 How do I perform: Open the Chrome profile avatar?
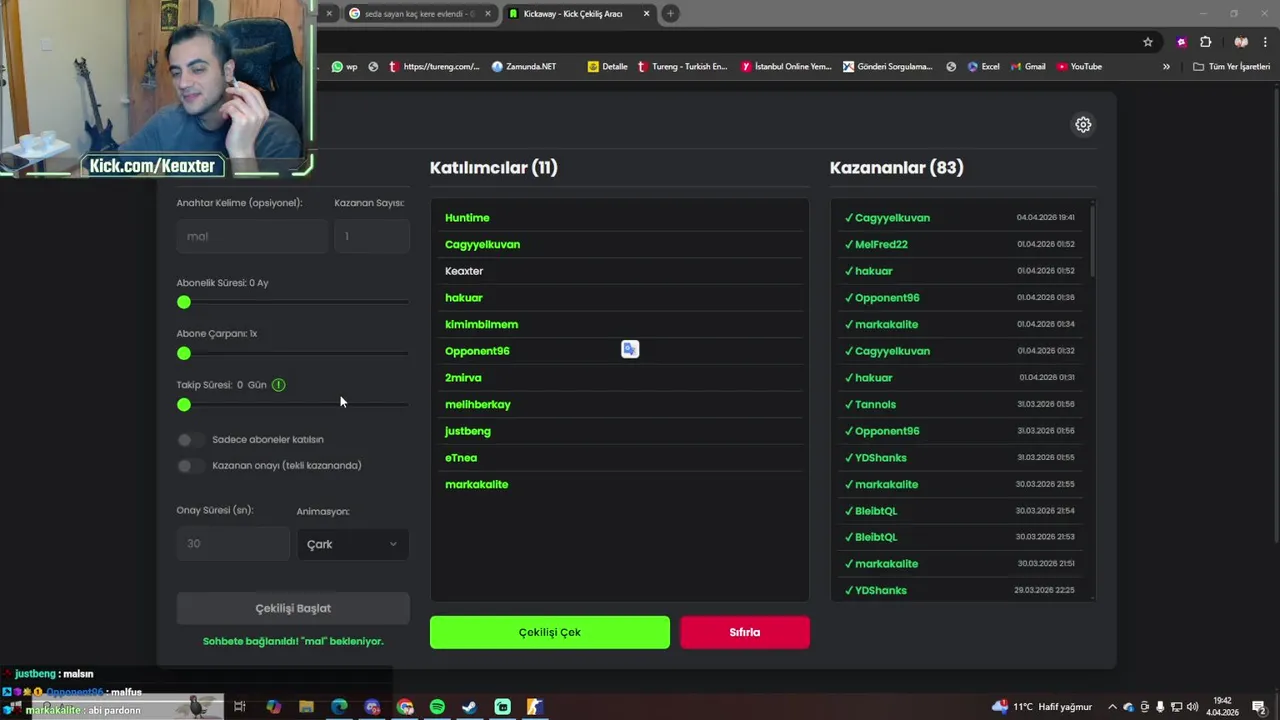[1241, 42]
